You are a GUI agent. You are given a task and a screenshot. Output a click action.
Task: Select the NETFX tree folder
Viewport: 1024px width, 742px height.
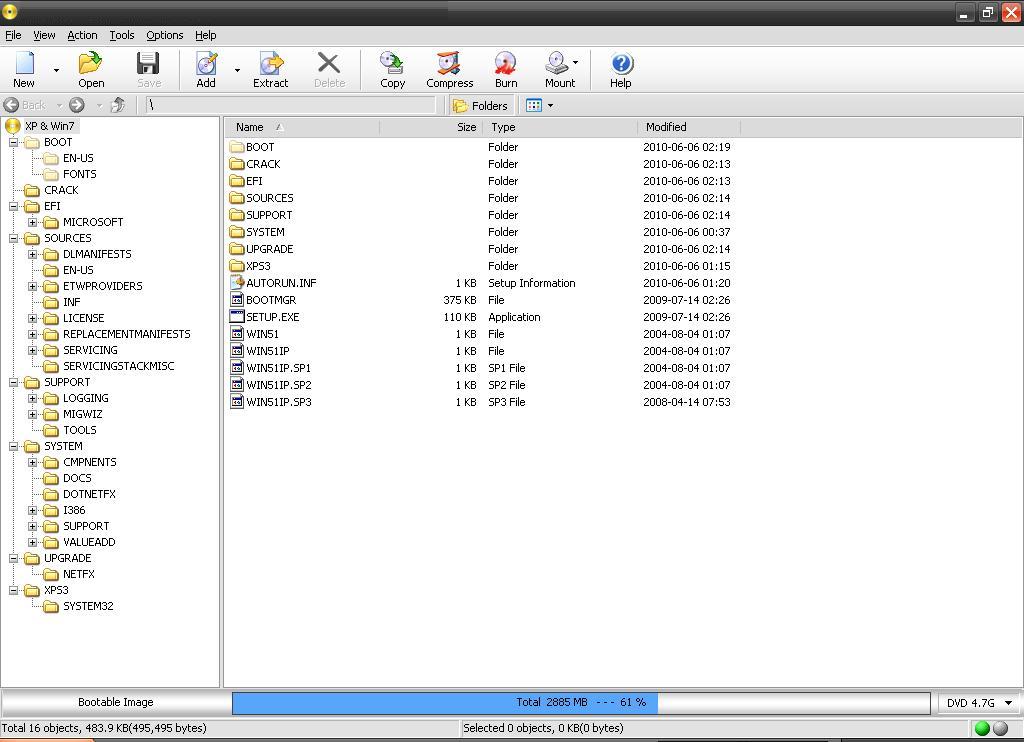79,574
